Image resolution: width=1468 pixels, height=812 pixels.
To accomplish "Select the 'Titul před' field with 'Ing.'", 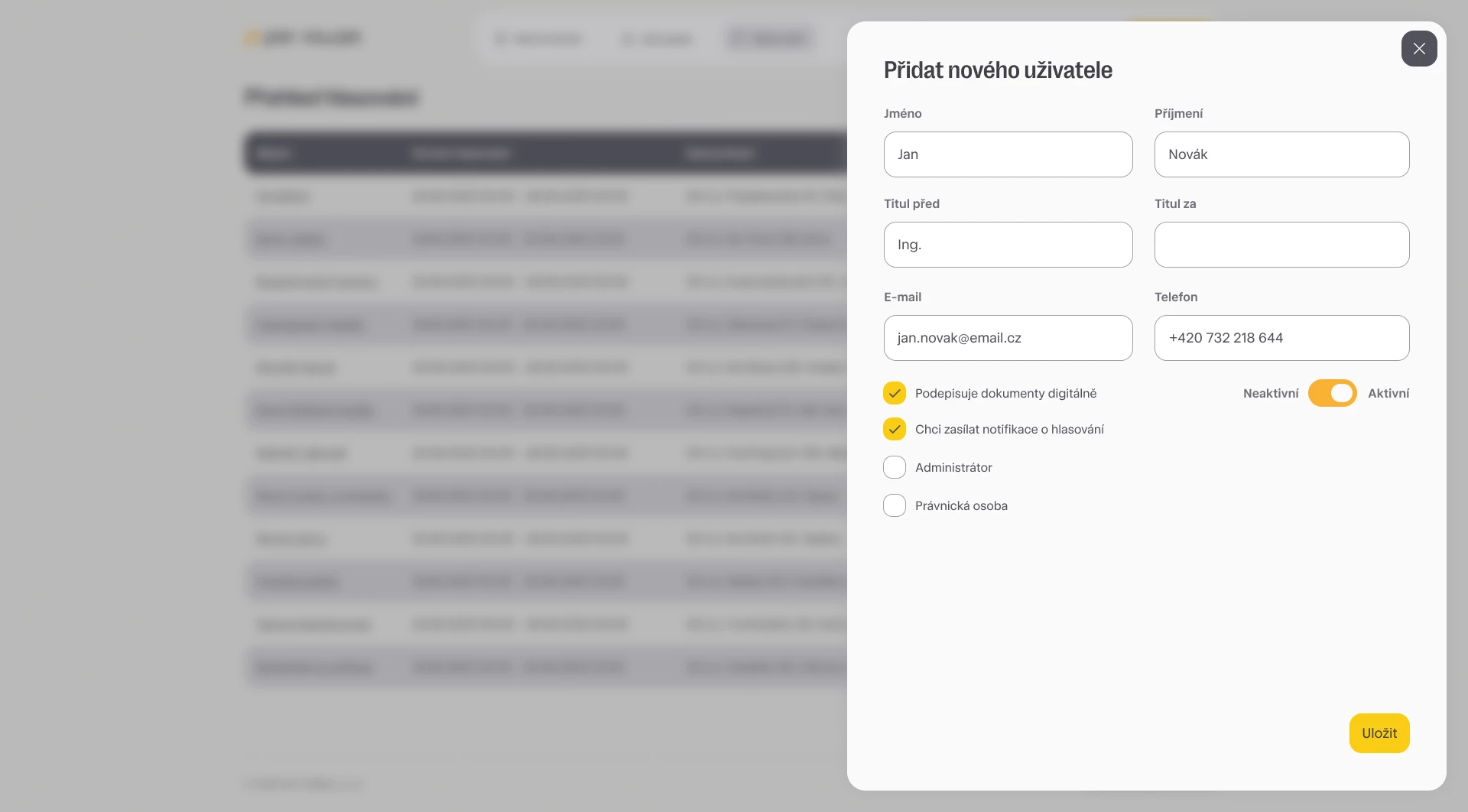I will point(1008,245).
